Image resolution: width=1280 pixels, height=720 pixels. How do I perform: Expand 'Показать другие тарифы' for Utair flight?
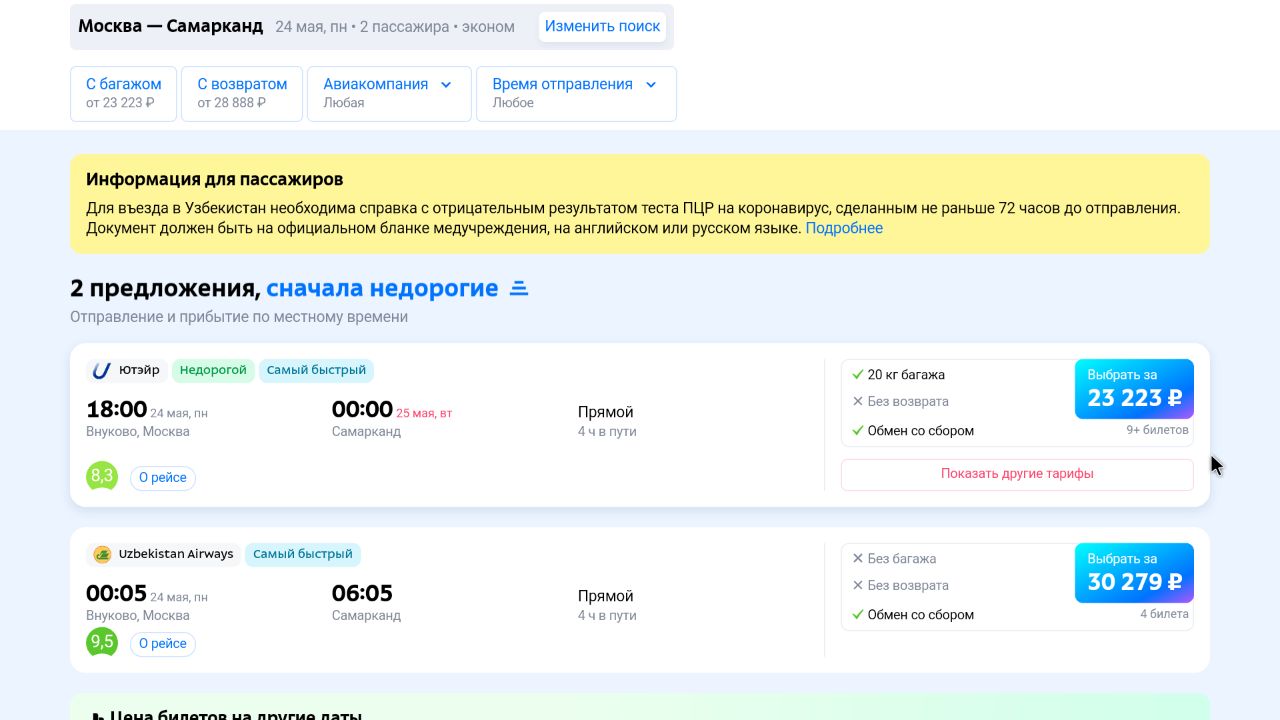coord(1017,474)
